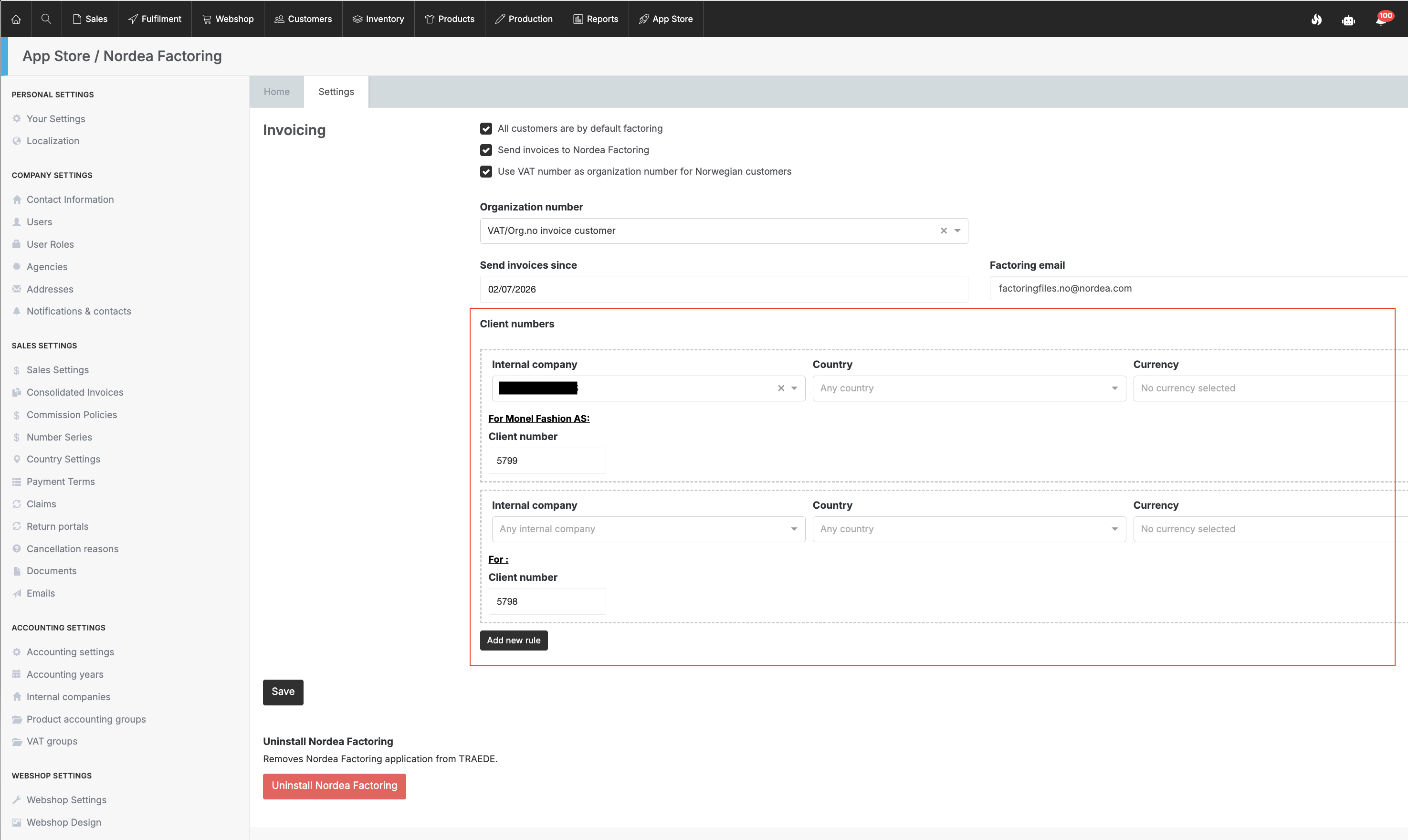Click the list icon beside Payment Terms
The width and height of the screenshot is (1408, 840).
coord(17,482)
